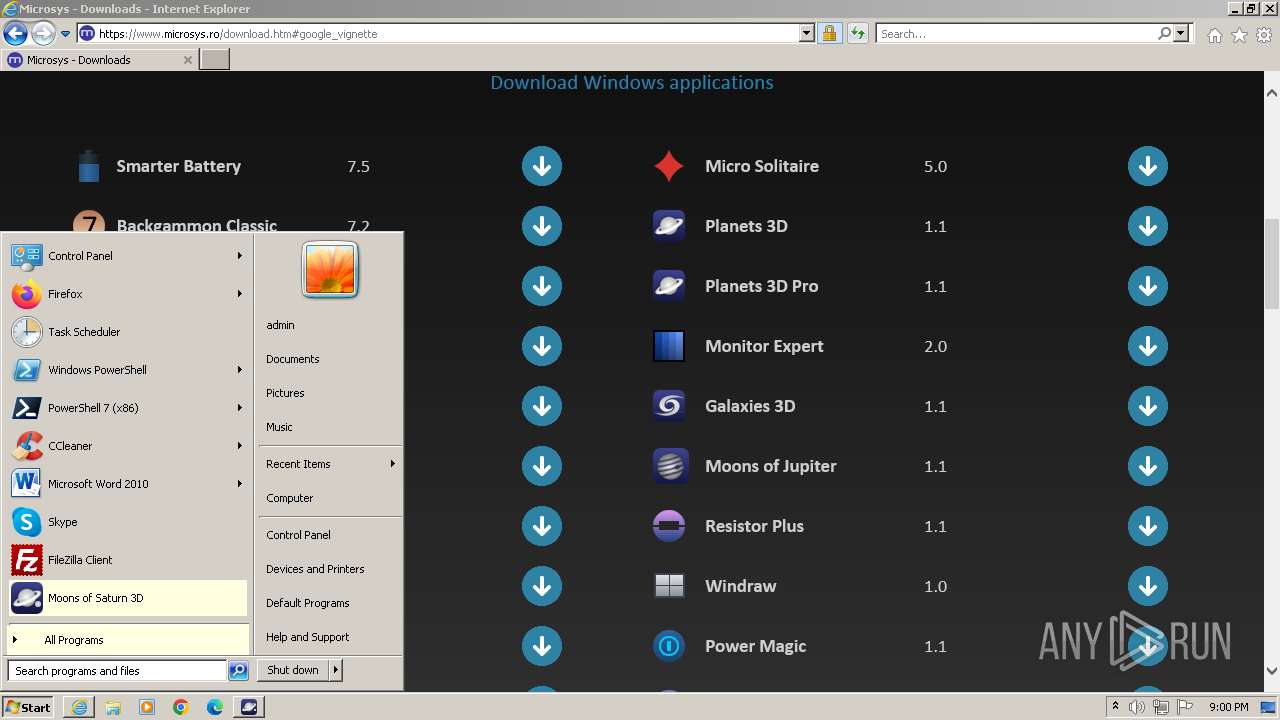Image resolution: width=1280 pixels, height=720 pixels.
Task: Click the Planets 3D app icon
Action: [669, 226]
